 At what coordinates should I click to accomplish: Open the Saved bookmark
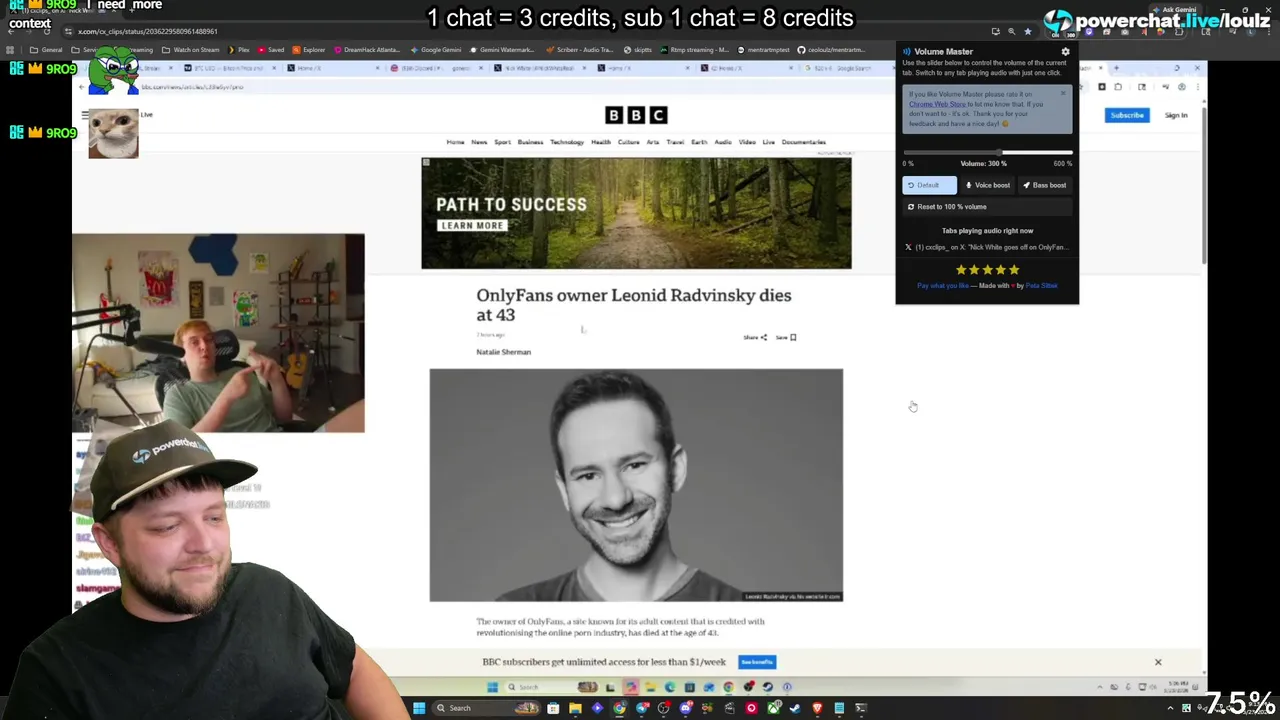pyautogui.click(x=271, y=49)
